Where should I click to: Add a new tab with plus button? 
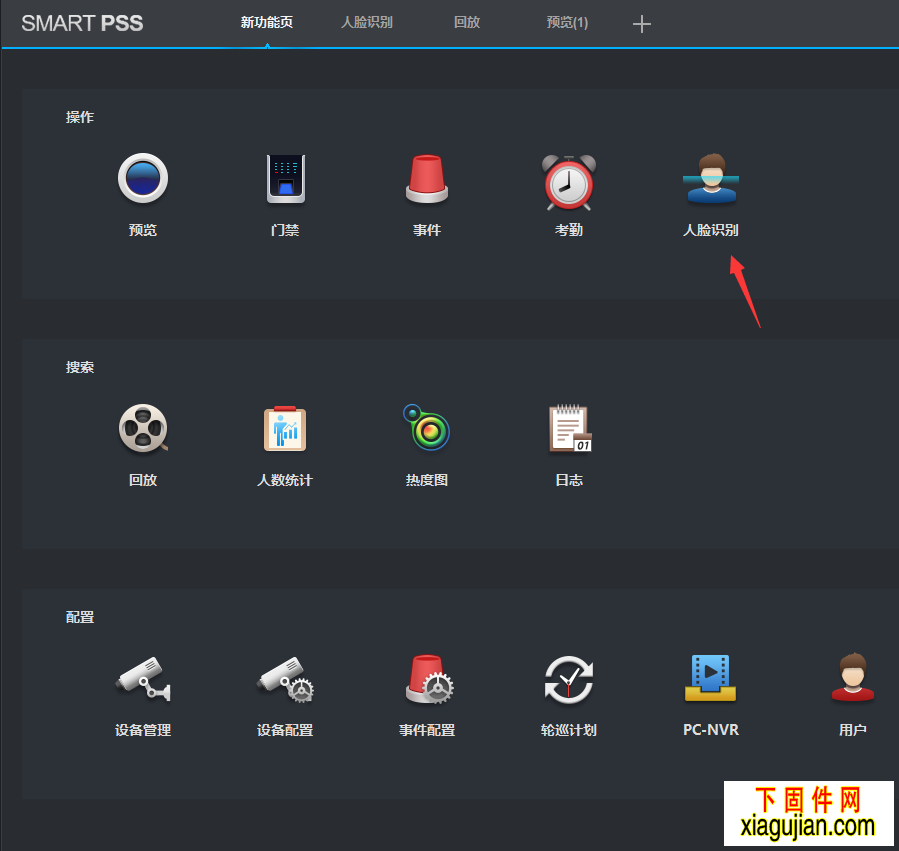642,24
